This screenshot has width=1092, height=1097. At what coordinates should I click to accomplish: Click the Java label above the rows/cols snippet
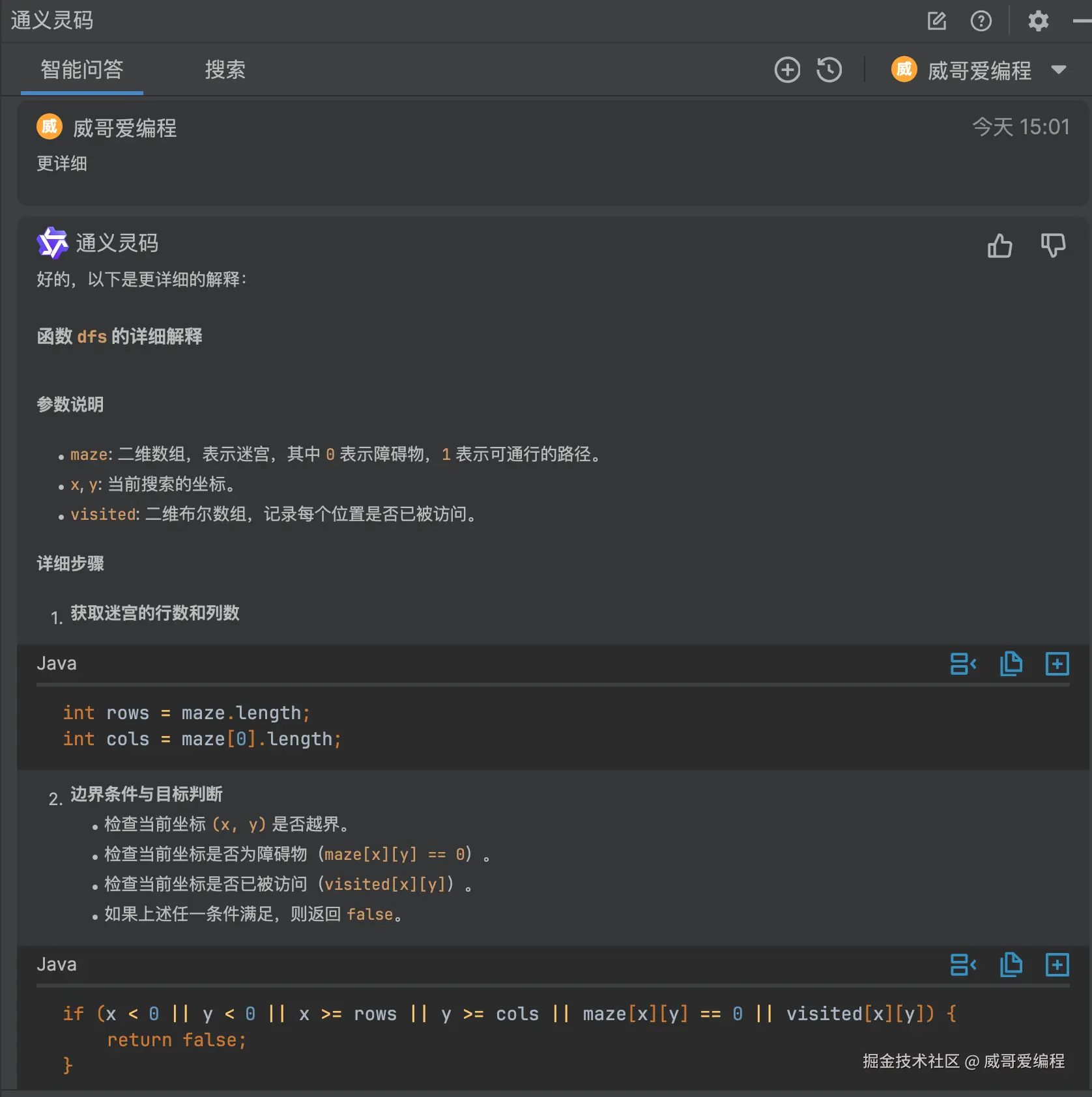click(x=57, y=664)
